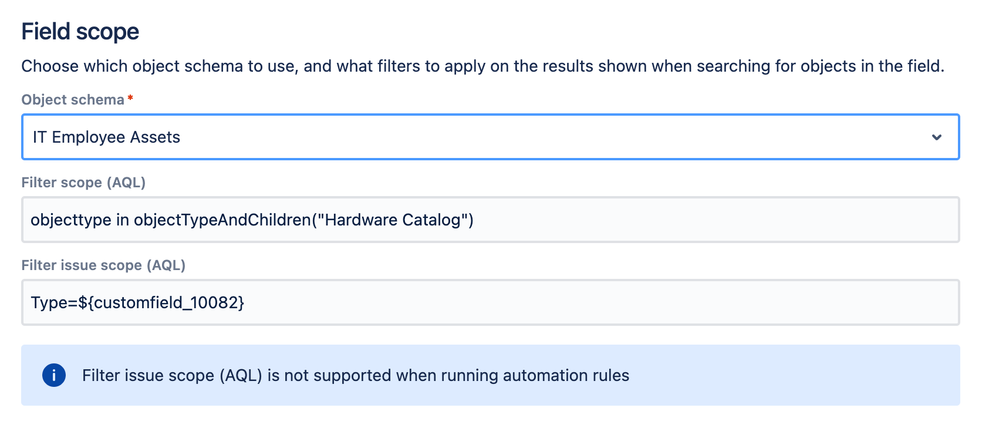
Task: Select the IT Employee Assets value text
Action: click(x=107, y=137)
